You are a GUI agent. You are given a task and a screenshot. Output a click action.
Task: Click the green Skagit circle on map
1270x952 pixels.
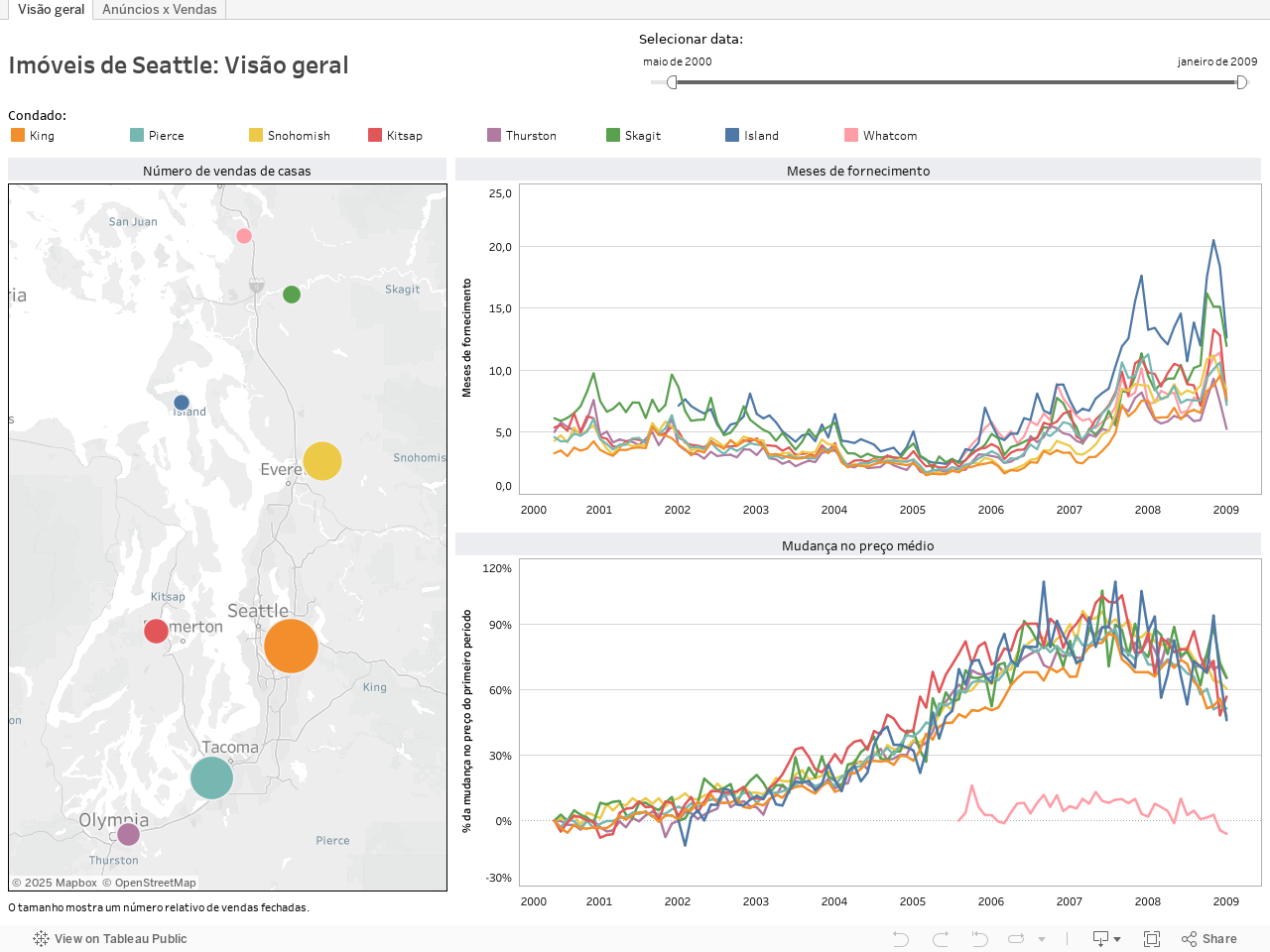pyautogui.click(x=292, y=295)
